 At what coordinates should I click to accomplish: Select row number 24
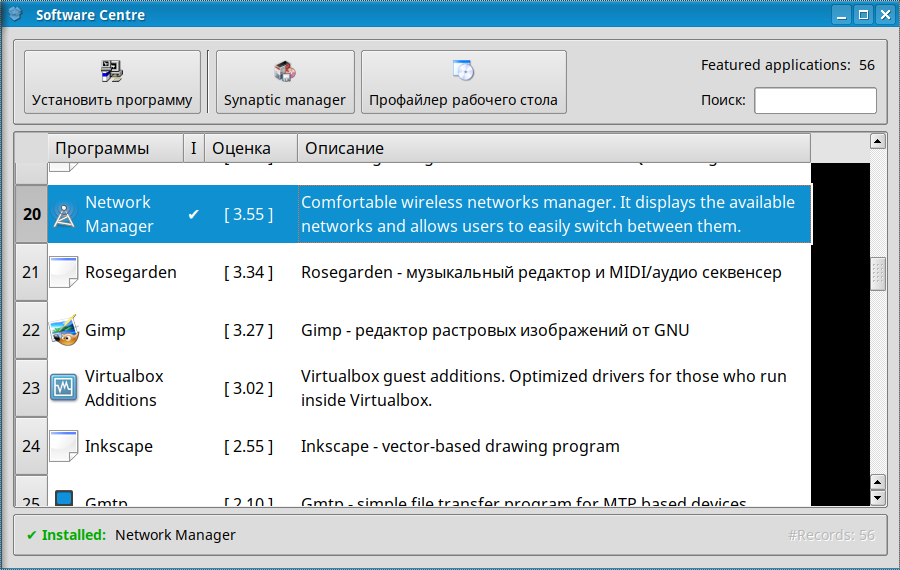coord(32,446)
